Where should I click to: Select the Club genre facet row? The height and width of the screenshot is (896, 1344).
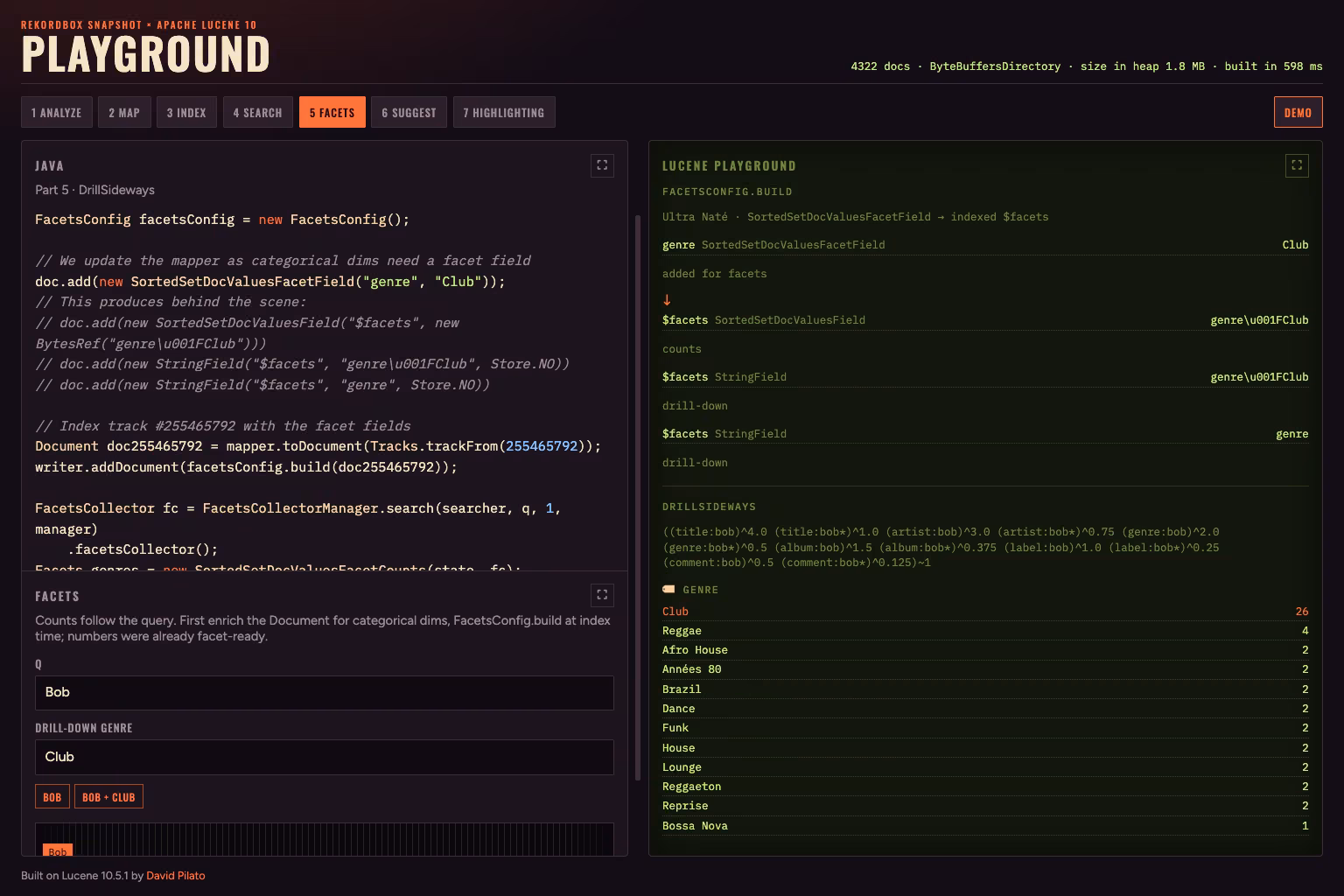pyautogui.click(x=985, y=612)
